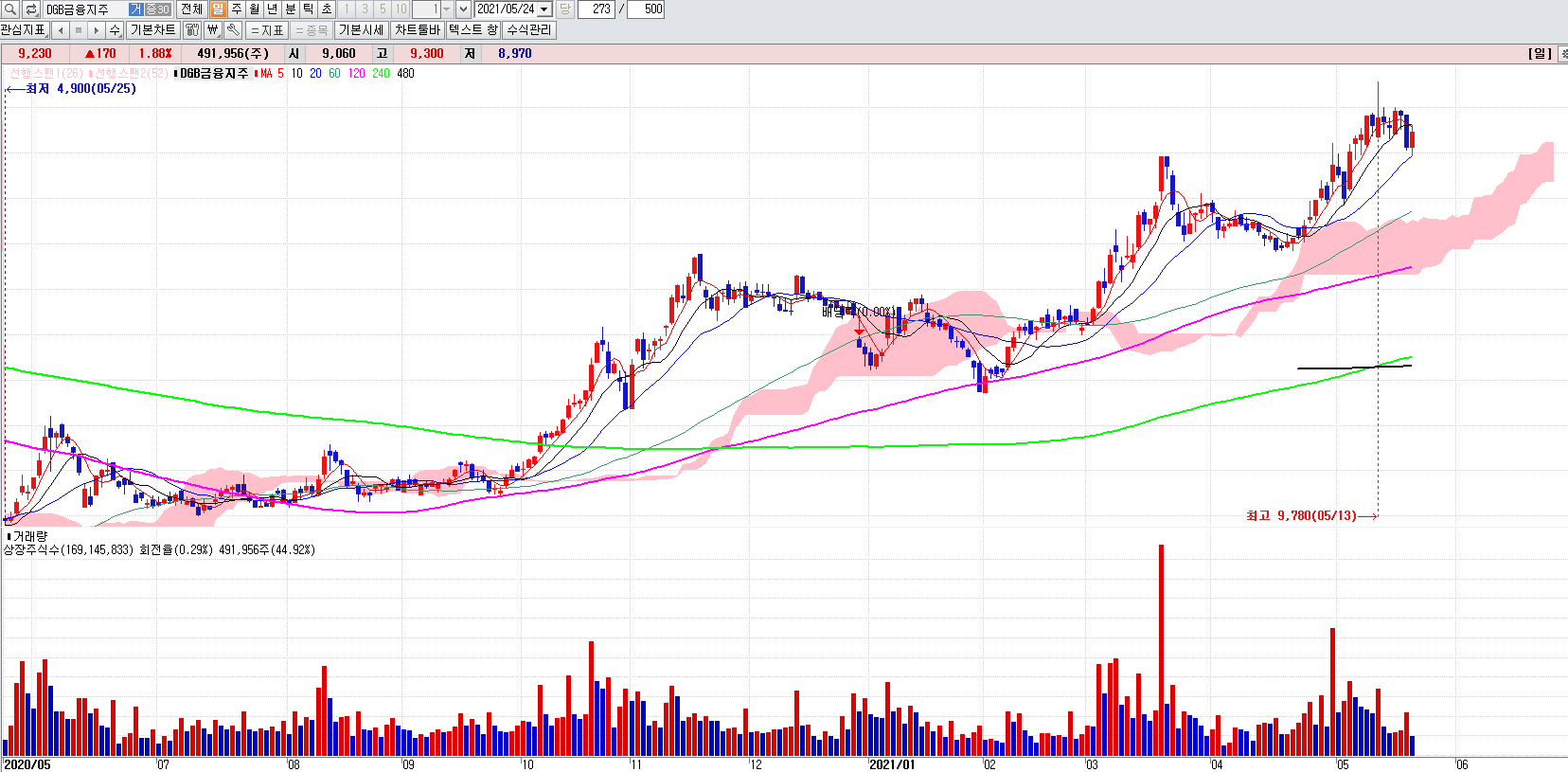
Task: Click the 기본시세 tab button
Action: (x=362, y=29)
